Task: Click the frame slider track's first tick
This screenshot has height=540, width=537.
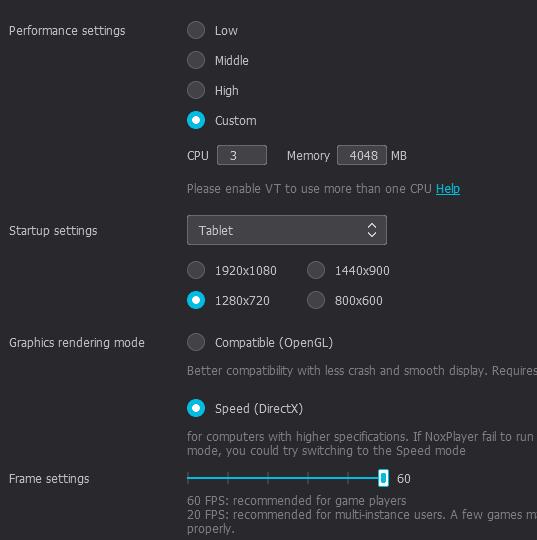Action: (188, 478)
